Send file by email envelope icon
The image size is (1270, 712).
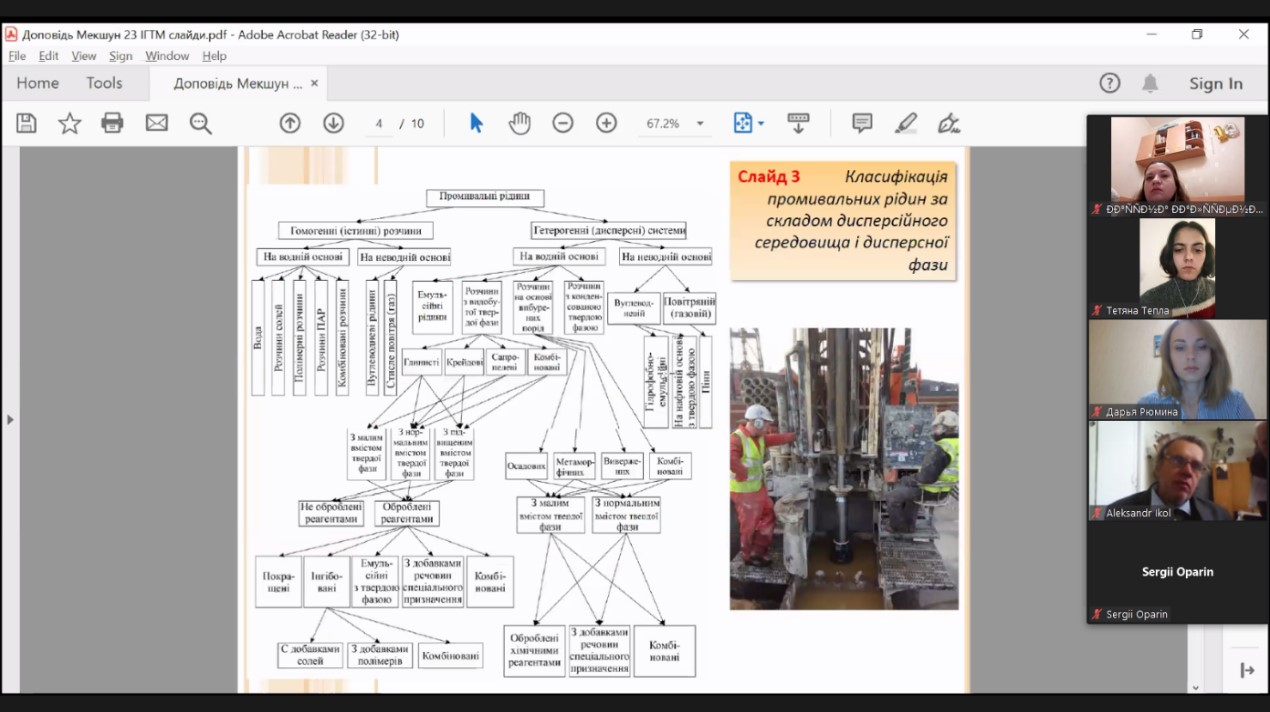tap(157, 123)
